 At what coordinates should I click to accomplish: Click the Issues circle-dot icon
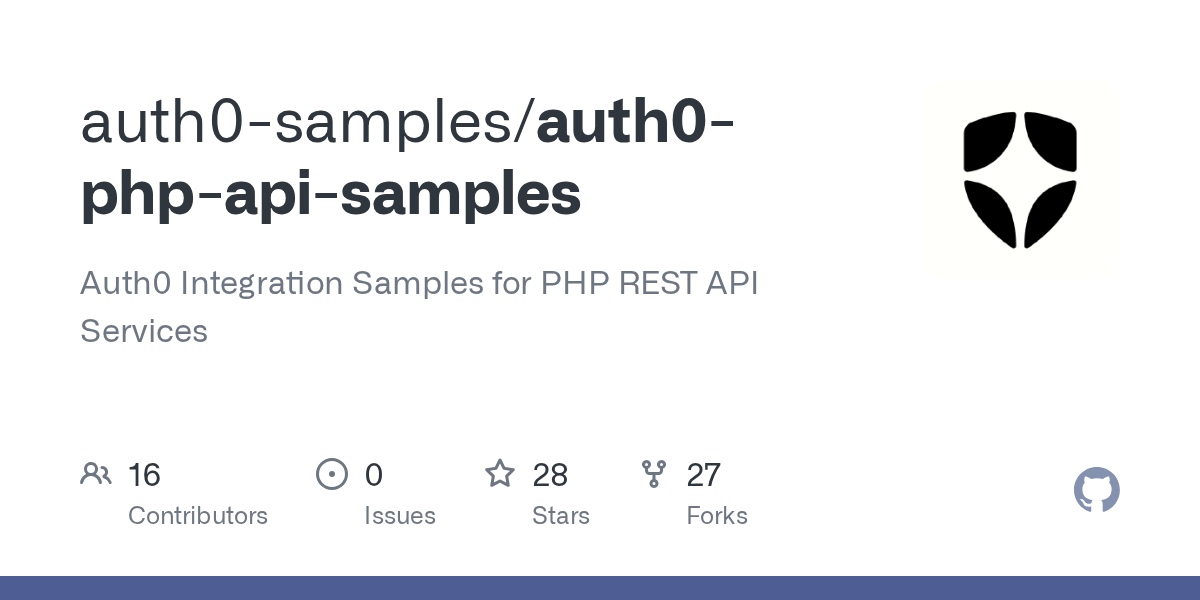pyautogui.click(x=331, y=474)
